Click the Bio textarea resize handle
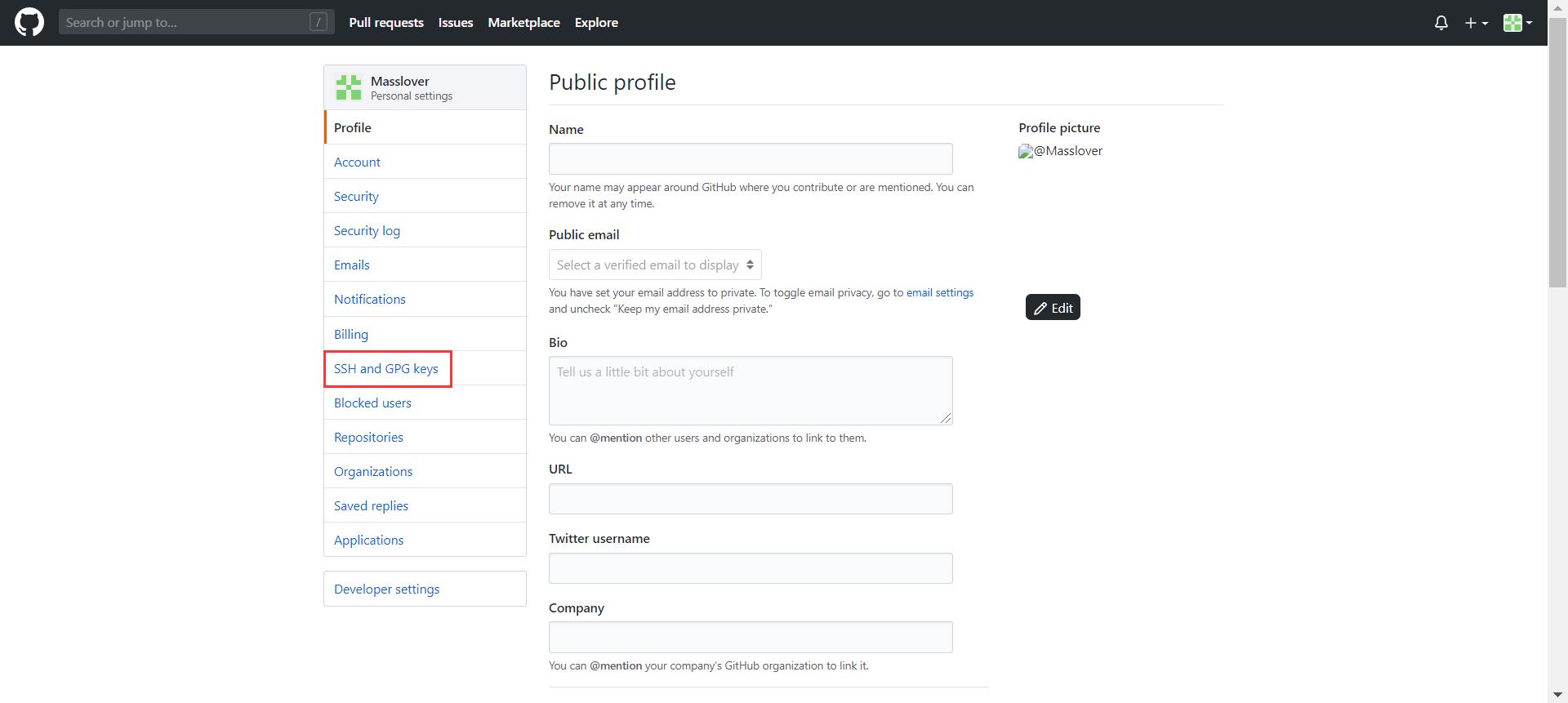1568x703 pixels. pos(946,418)
